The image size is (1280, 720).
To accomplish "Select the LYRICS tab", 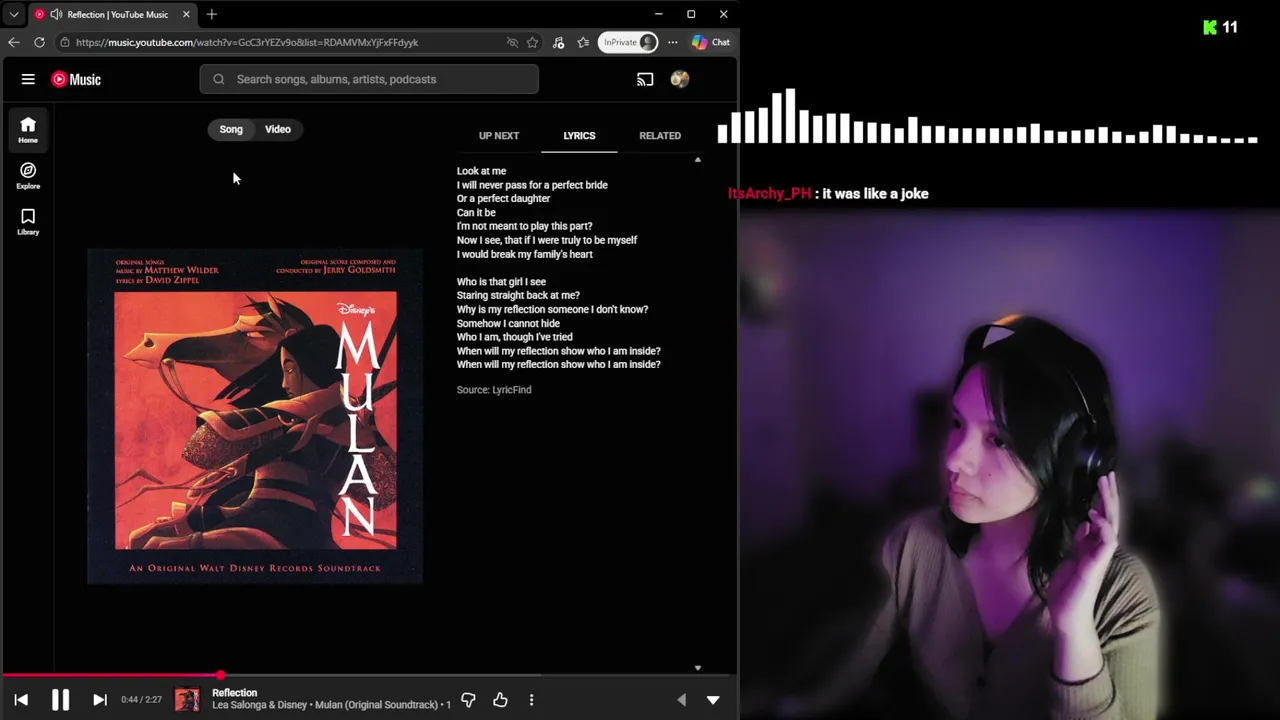I will [x=579, y=135].
